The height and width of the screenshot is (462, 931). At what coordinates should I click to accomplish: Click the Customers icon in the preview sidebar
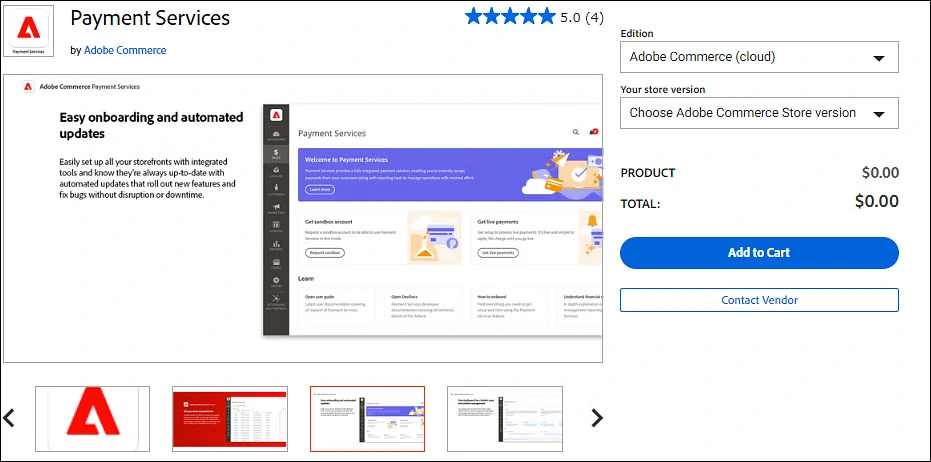point(276,190)
